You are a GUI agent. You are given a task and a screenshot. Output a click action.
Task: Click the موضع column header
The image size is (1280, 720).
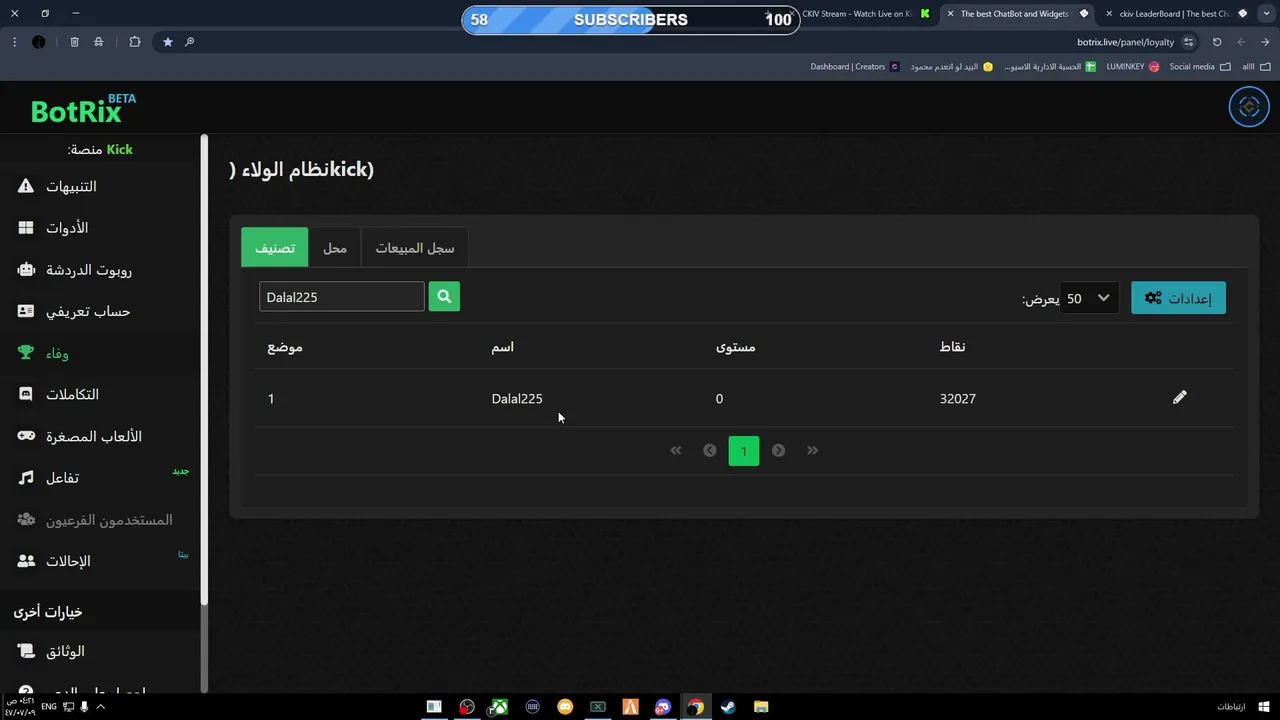285,347
